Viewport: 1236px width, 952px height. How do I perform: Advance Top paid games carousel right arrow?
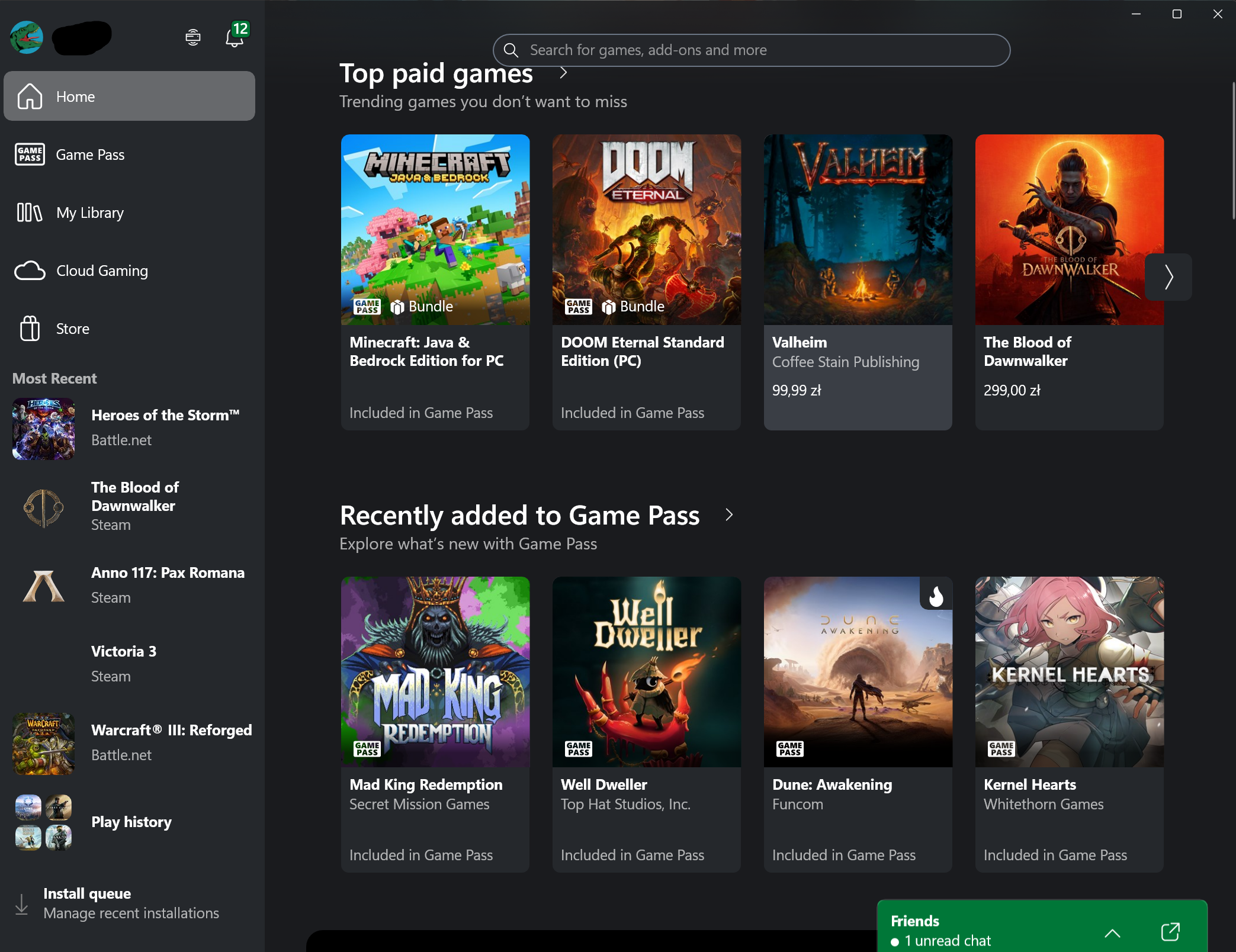pyautogui.click(x=1168, y=277)
